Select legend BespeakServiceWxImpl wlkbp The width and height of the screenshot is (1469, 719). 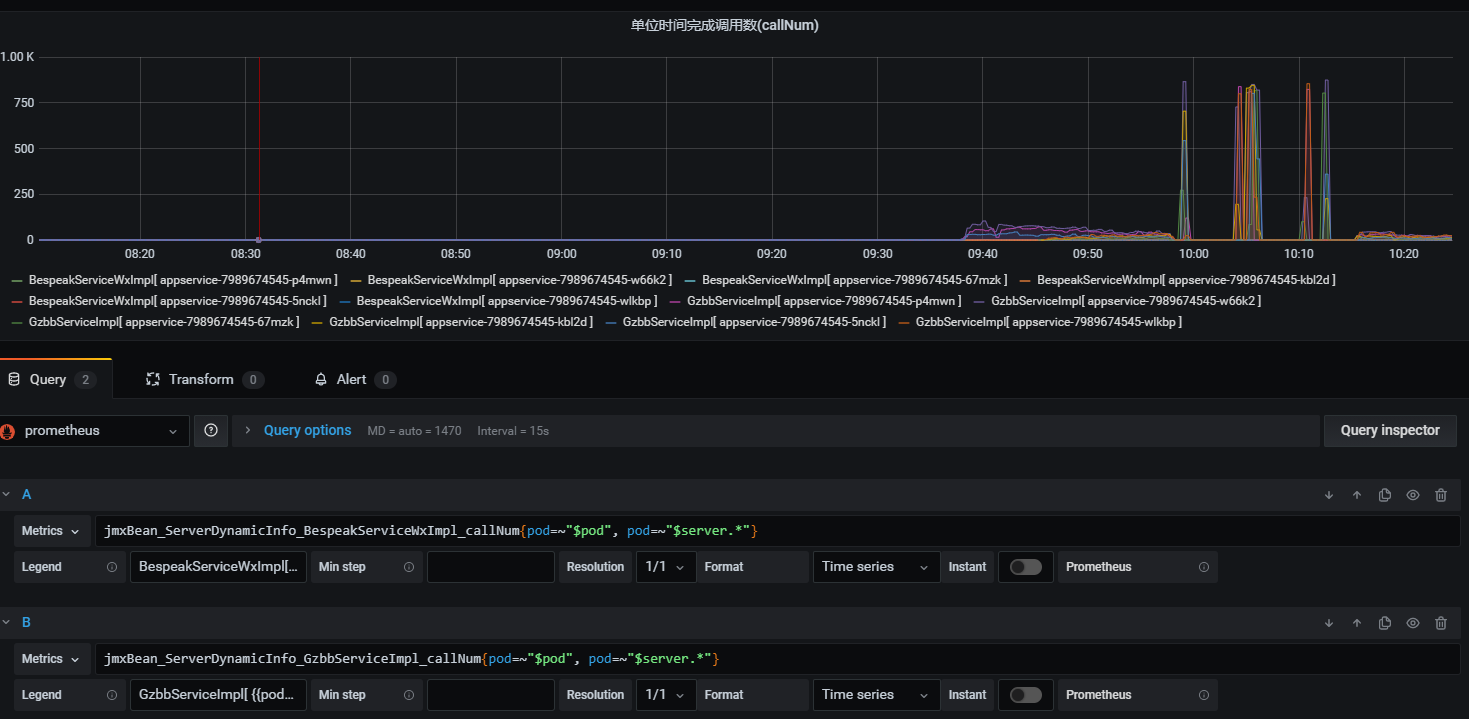point(506,301)
